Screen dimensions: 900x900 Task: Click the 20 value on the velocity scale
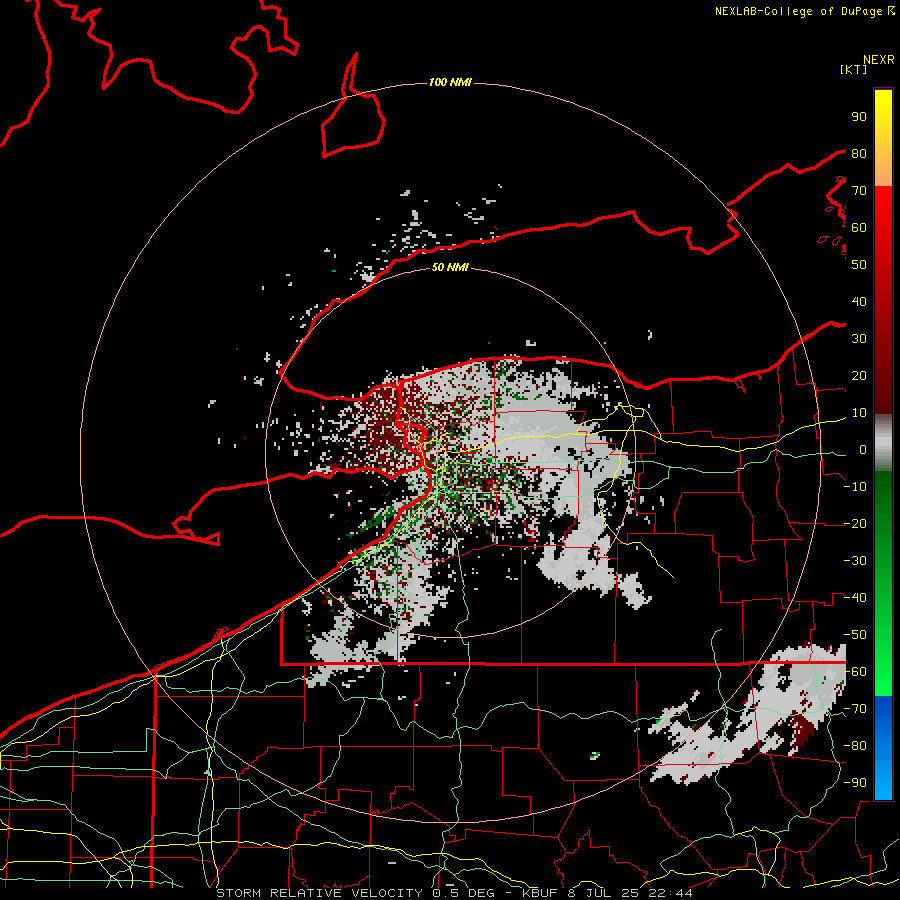tap(859, 376)
